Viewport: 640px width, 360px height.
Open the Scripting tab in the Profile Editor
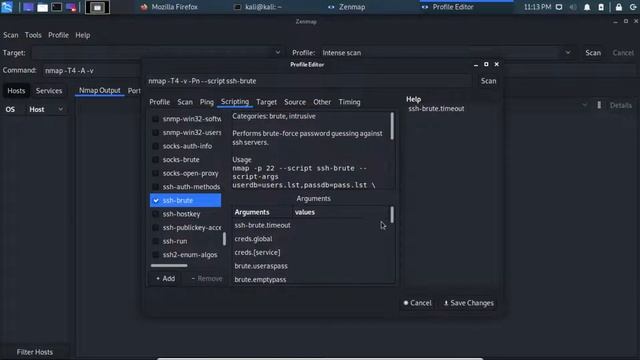[235, 102]
